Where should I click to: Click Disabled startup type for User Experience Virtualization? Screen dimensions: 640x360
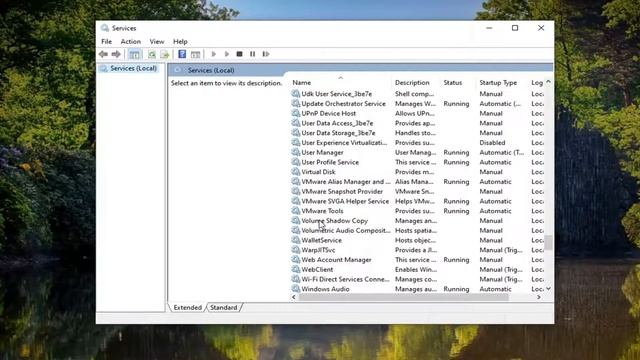tap(492, 143)
